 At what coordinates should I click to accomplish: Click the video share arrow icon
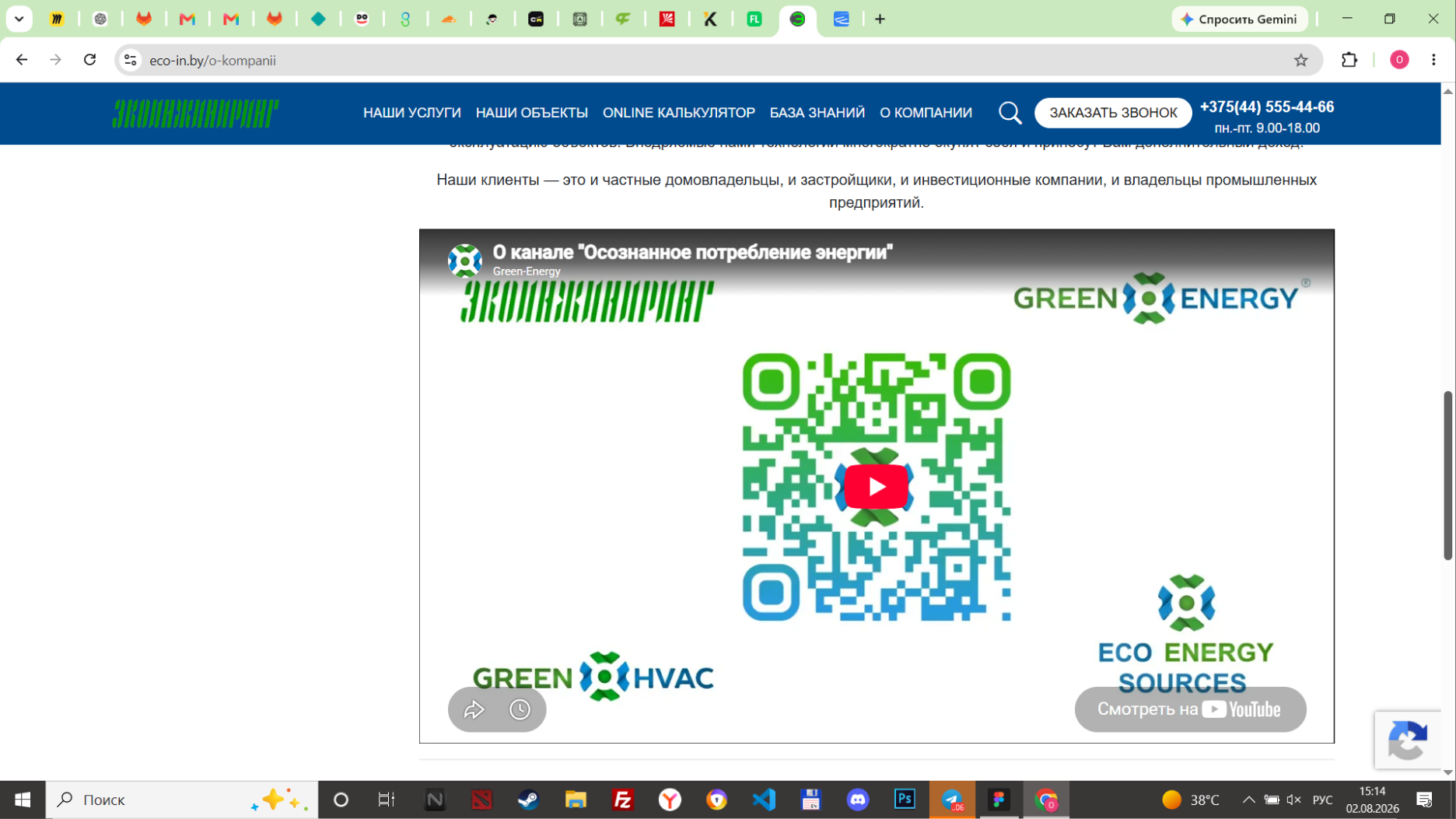pos(474,709)
